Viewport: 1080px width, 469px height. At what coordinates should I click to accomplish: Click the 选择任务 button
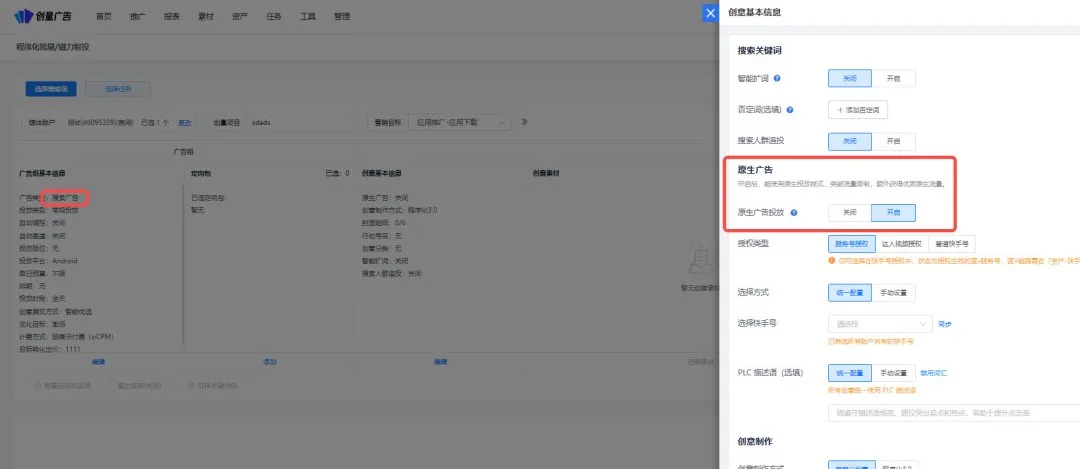click(118, 89)
